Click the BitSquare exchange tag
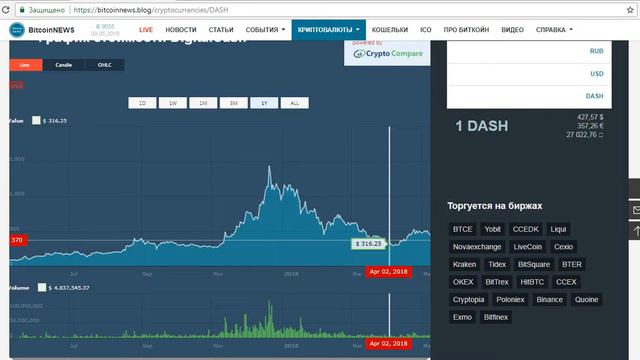 (x=533, y=264)
